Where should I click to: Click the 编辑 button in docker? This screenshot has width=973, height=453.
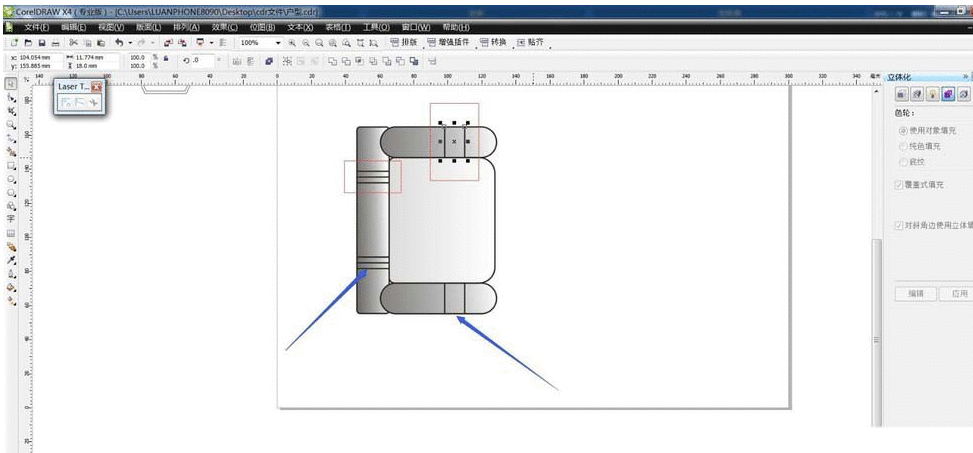(x=915, y=294)
